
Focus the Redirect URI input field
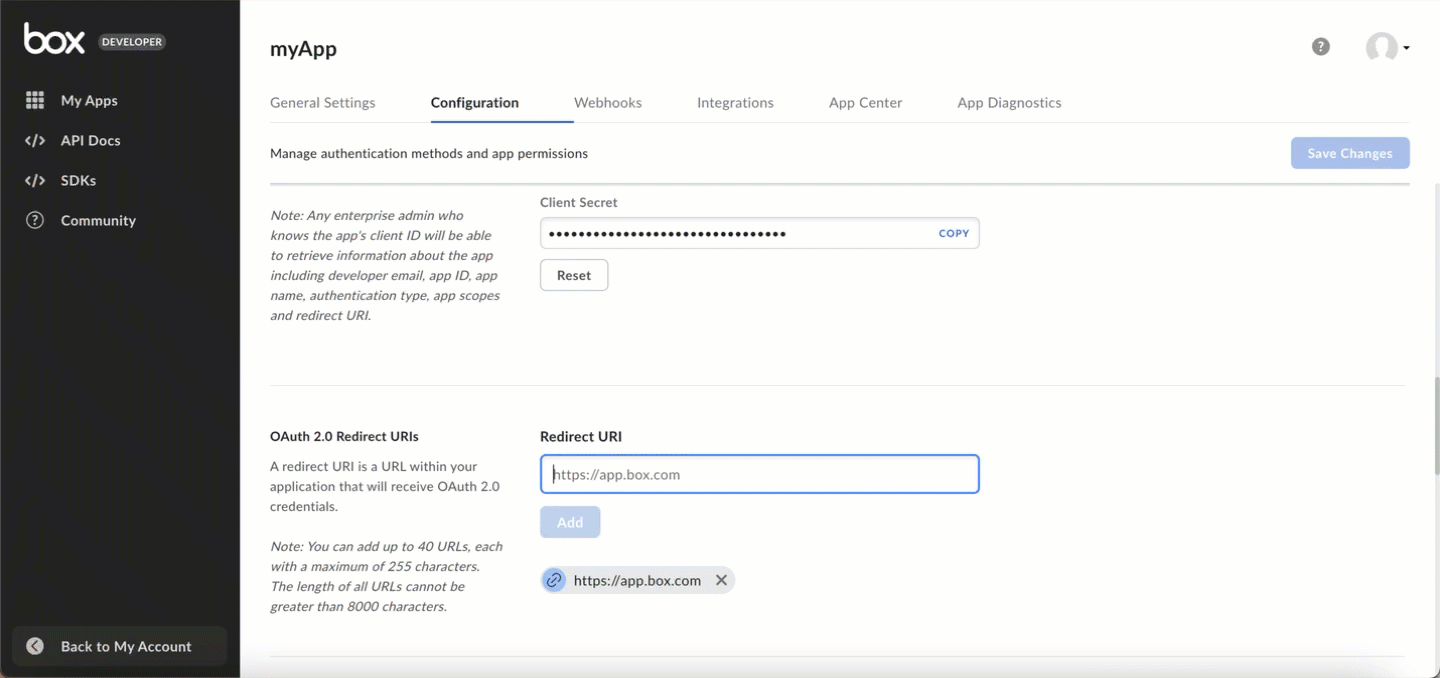(x=759, y=474)
